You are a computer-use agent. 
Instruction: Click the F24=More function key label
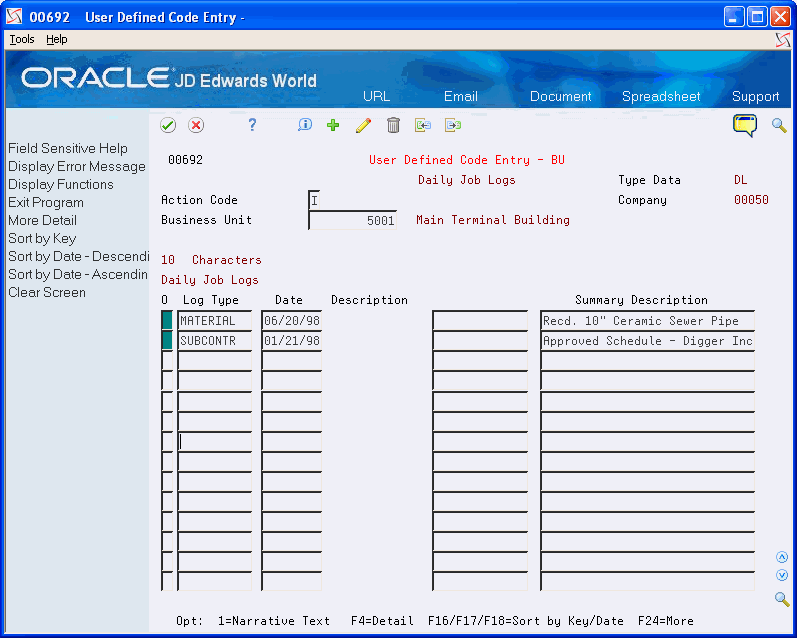tap(665, 621)
